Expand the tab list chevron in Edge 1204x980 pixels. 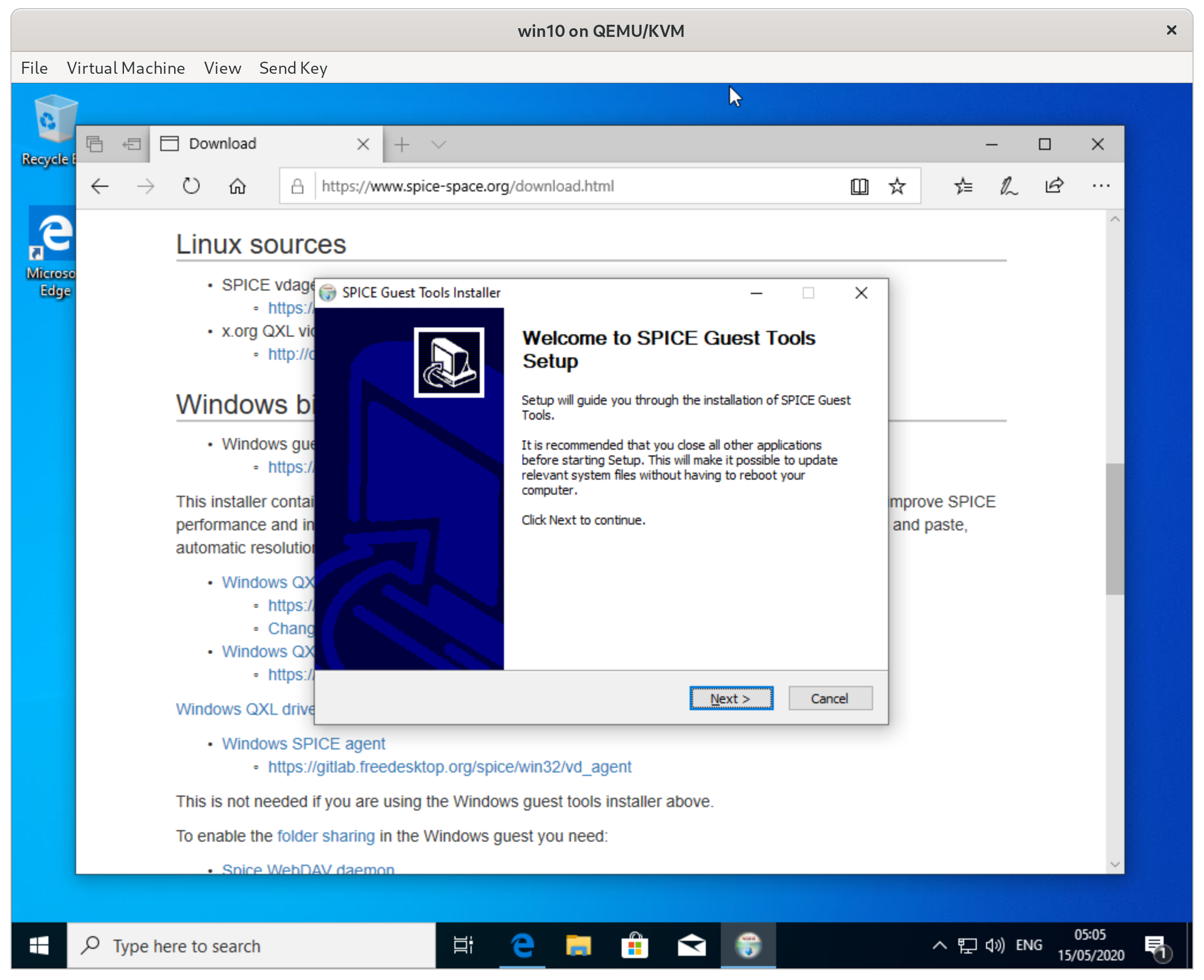click(x=439, y=144)
